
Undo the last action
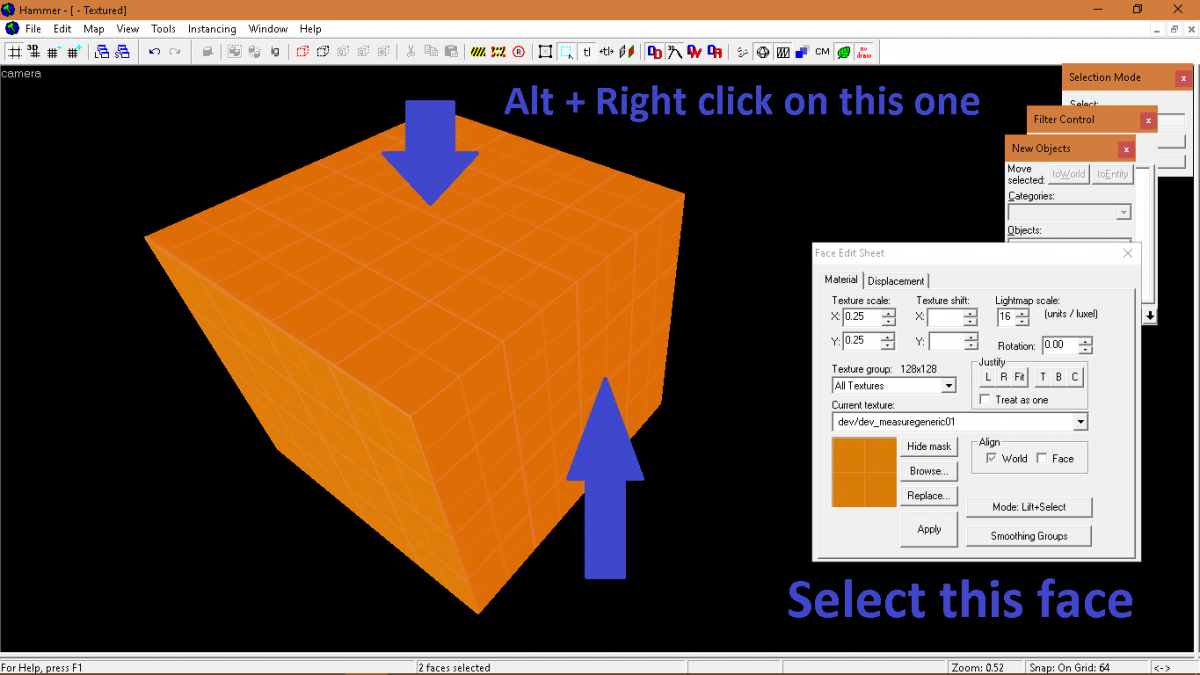pos(154,51)
